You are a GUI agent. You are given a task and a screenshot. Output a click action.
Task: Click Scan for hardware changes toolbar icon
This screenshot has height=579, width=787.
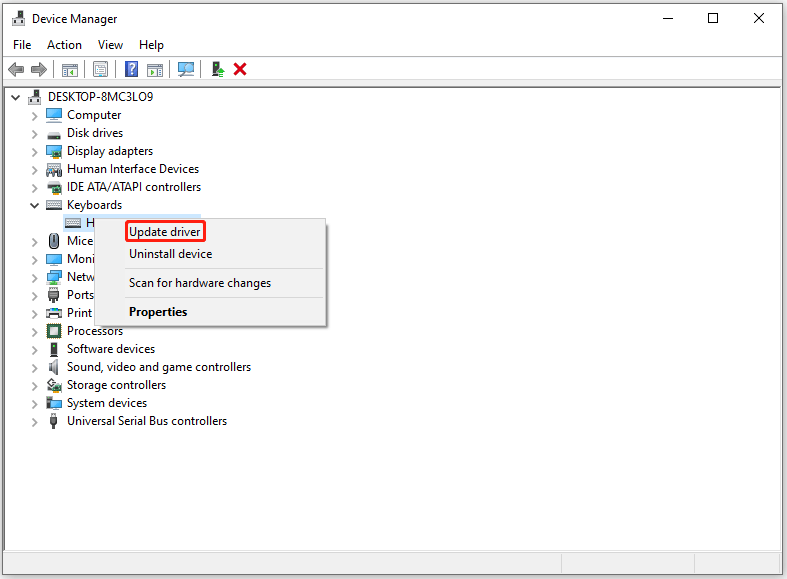[186, 69]
